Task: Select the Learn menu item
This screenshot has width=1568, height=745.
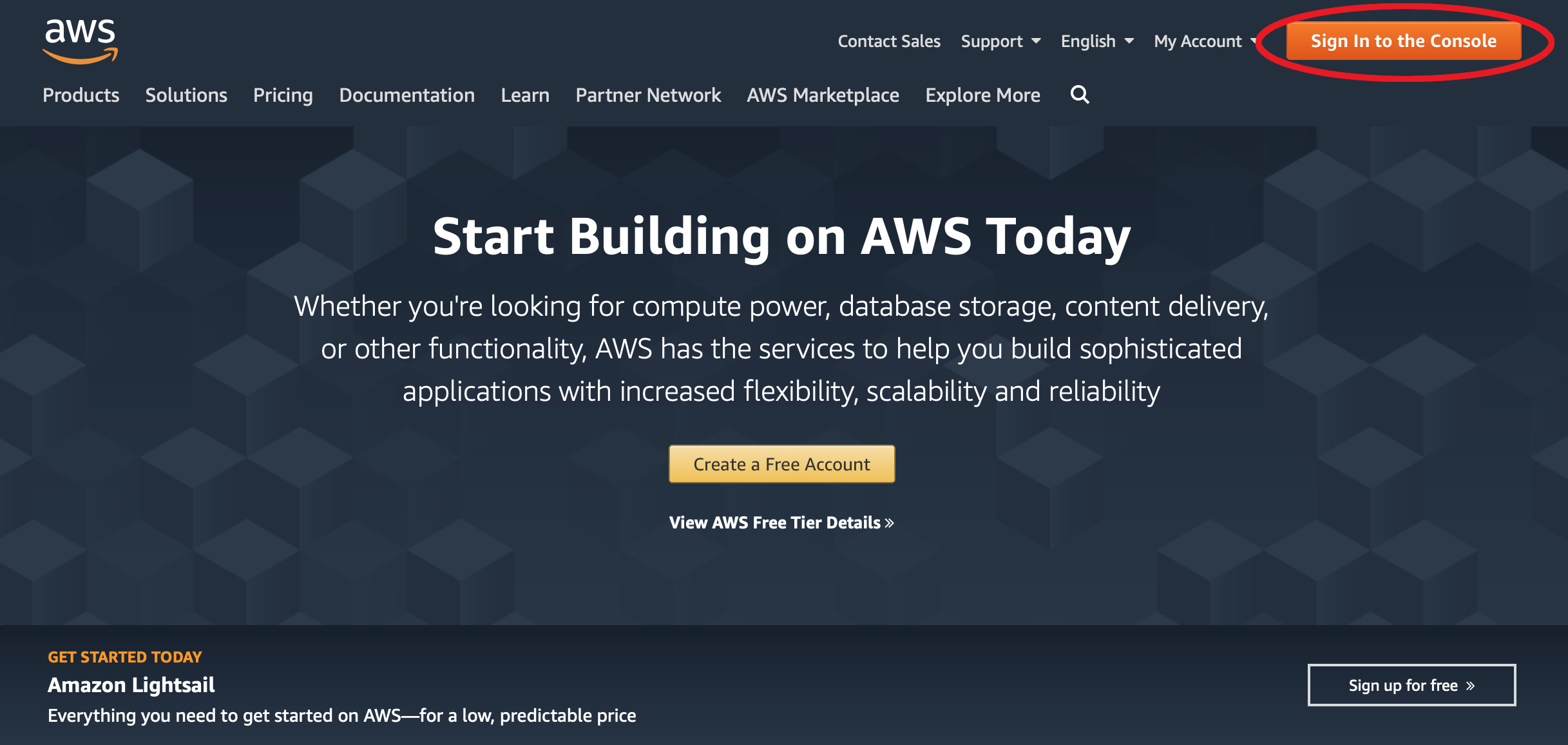Action: 525,95
